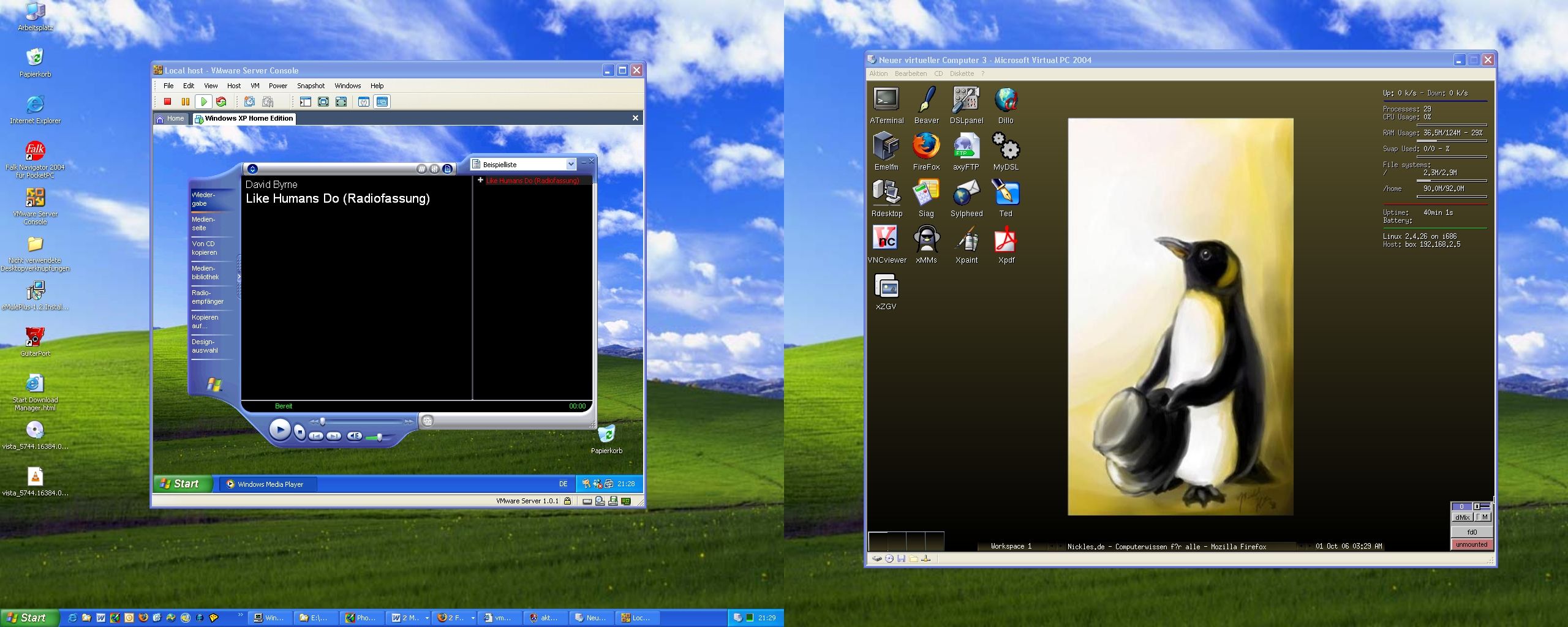Open the Rdesktop icon
1568x627 pixels.
pyautogui.click(x=886, y=199)
